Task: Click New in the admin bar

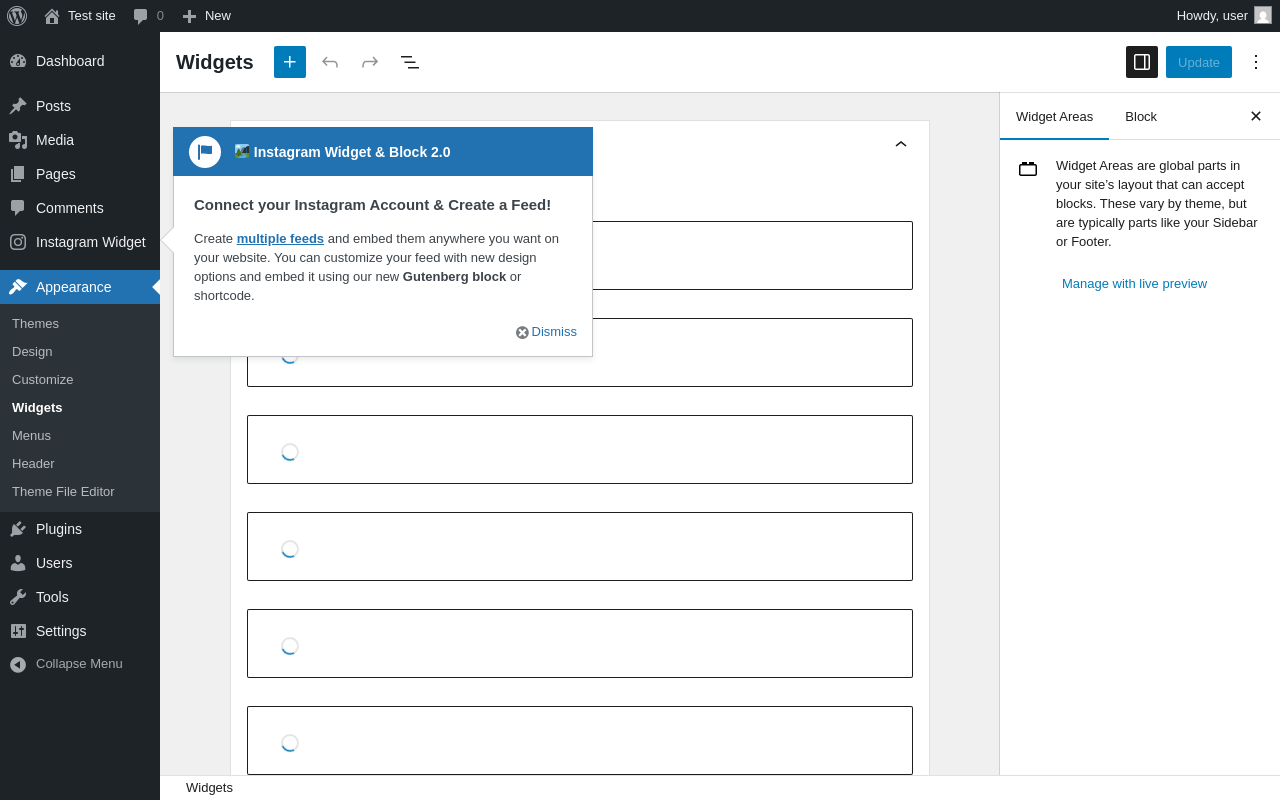Action: pos(206,16)
